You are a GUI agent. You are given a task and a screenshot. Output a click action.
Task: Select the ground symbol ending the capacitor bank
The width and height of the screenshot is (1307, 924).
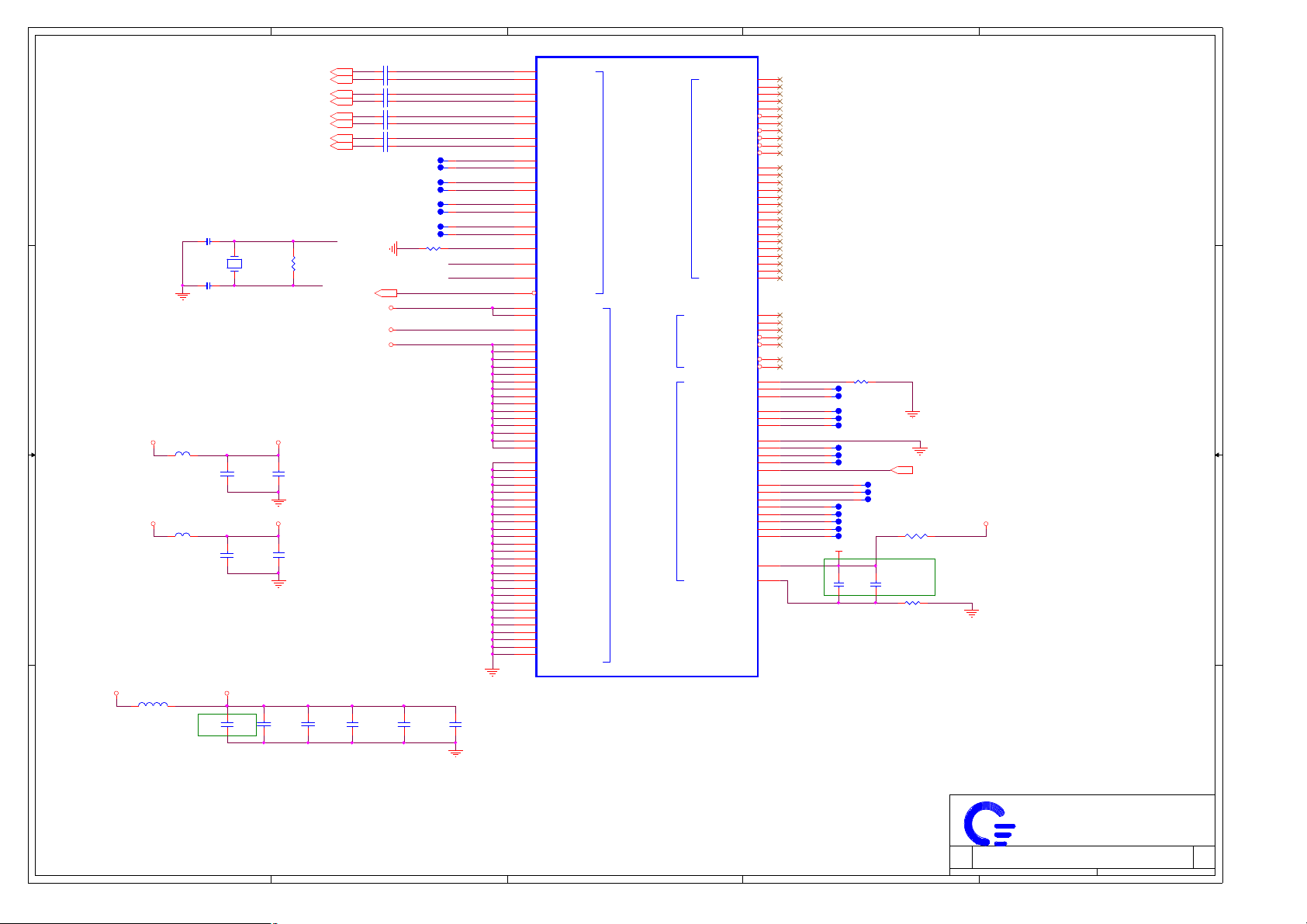pyautogui.click(x=455, y=752)
